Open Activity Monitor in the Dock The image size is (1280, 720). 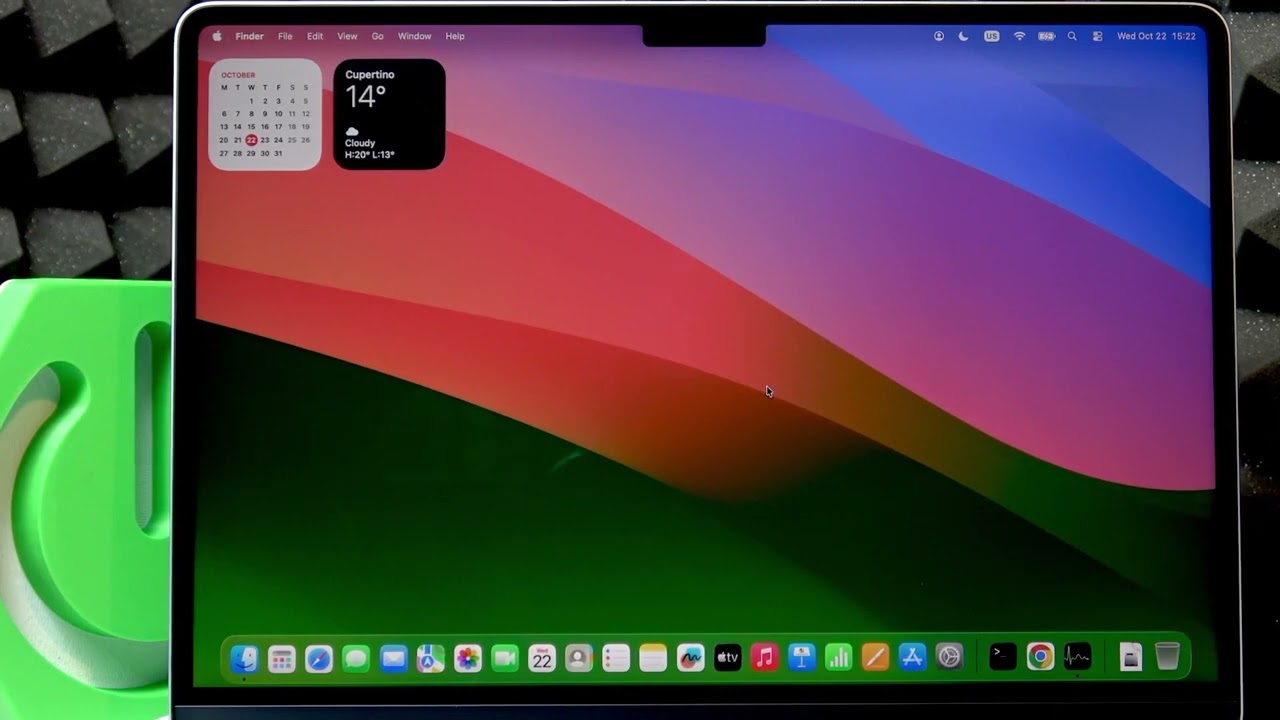(x=1077, y=657)
